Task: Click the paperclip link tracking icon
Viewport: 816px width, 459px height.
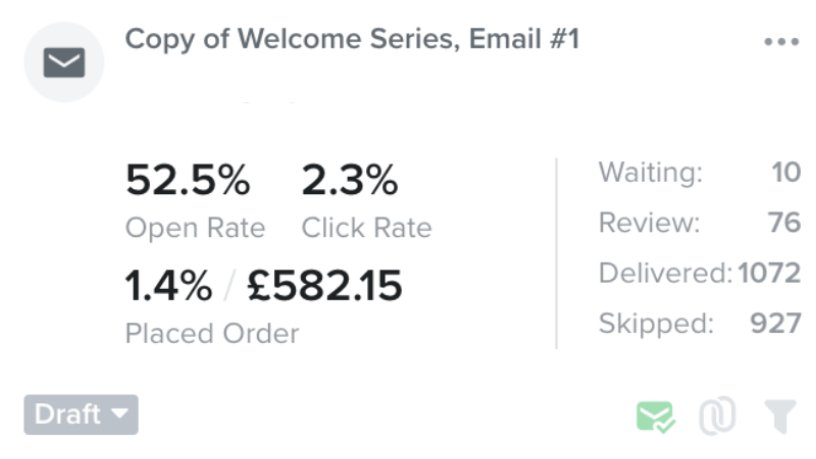Action: click(x=717, y=416)
